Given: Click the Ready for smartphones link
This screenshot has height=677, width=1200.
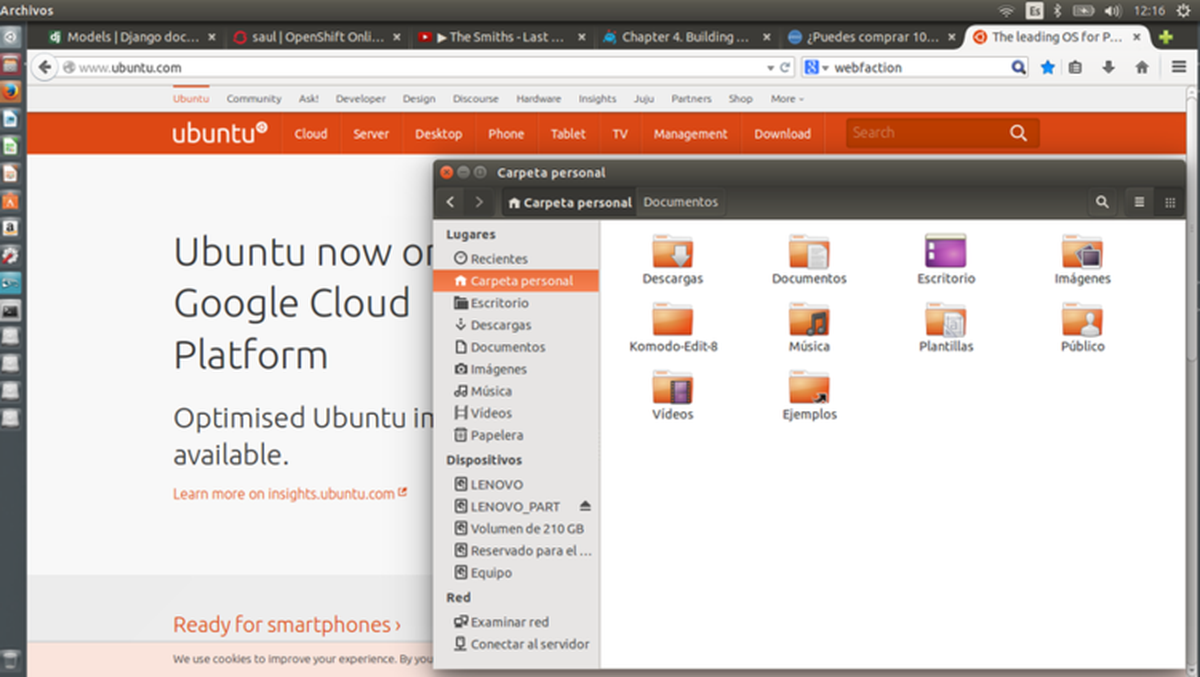Looking at the screenshot, I should pos(287,623).
